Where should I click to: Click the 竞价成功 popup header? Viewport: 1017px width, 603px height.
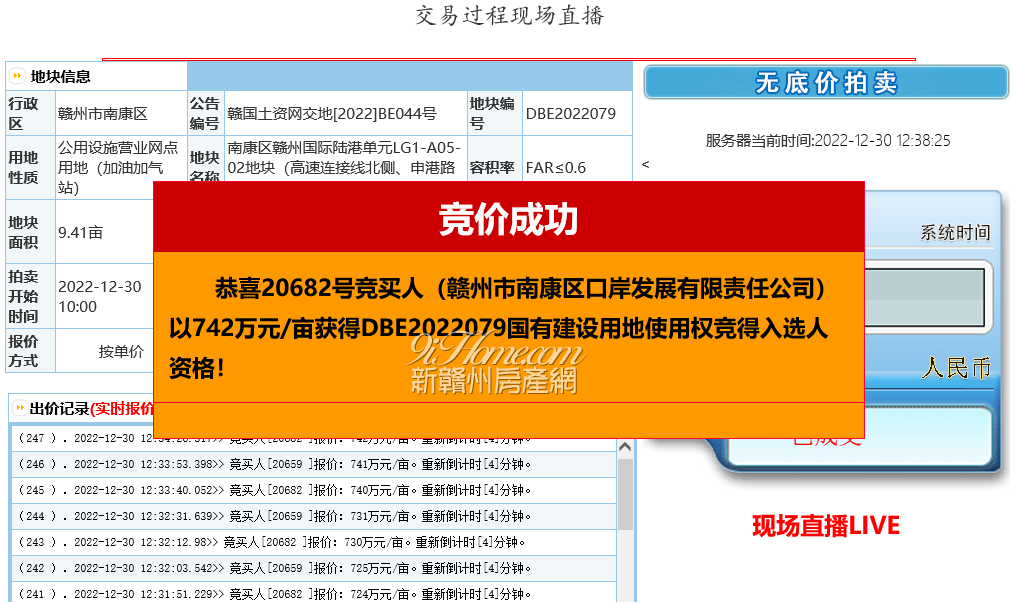pos(509,218)
